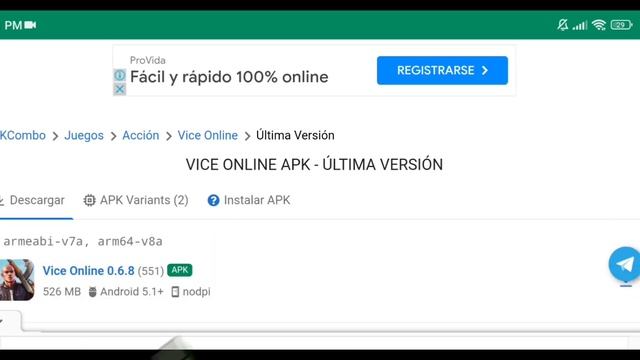Tap the screen recording camera icon

(x=30, y=25)
